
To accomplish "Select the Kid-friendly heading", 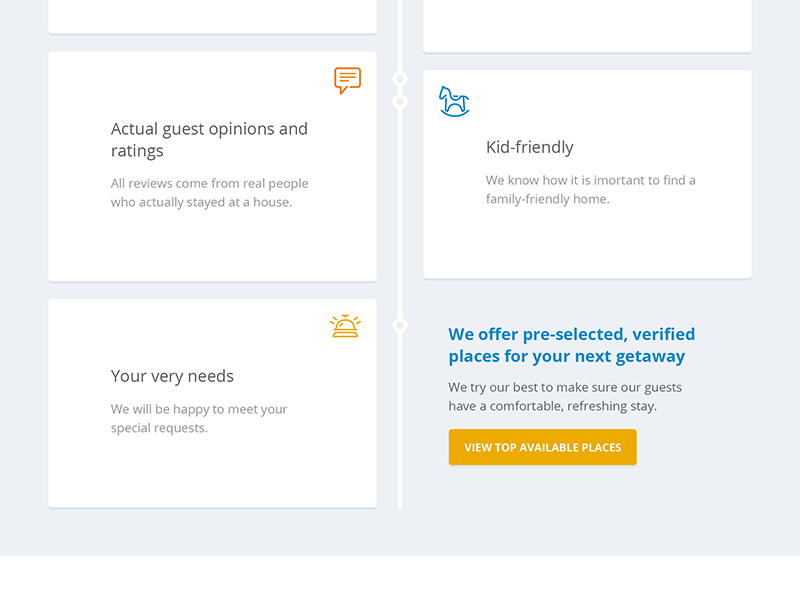I will click(529, 147).
